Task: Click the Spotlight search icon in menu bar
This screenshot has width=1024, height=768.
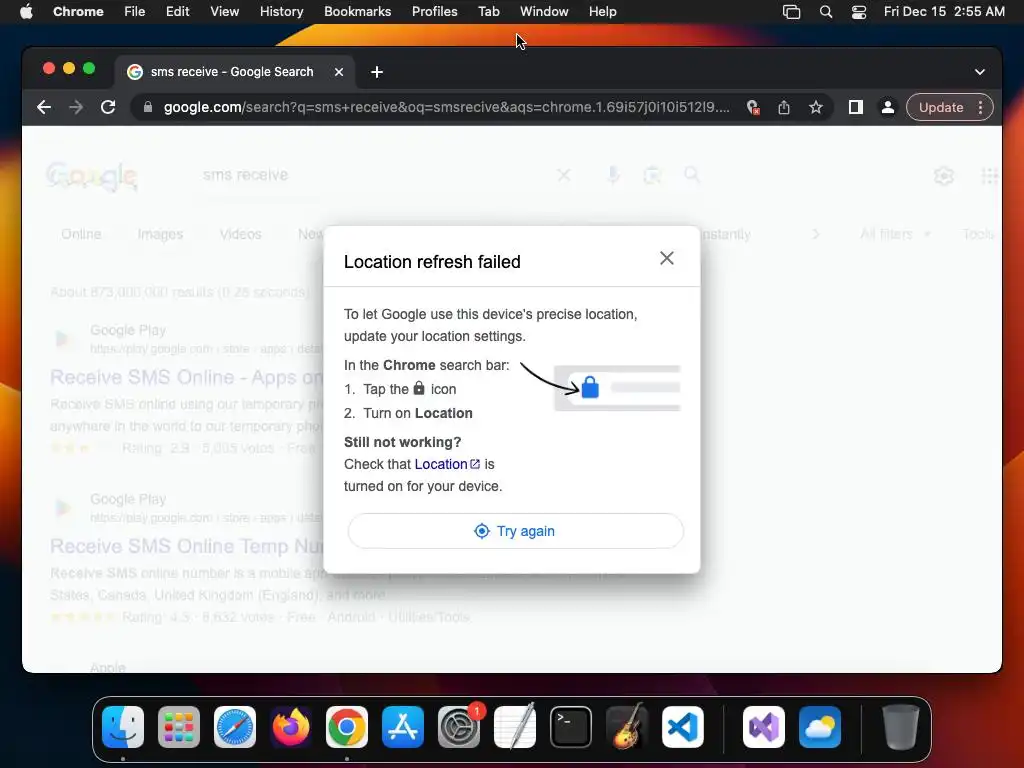Action: pyautogui.click(x=825, y=12)
